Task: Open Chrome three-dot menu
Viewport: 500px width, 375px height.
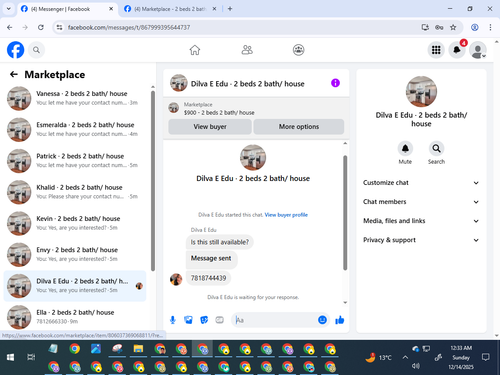Action: click(490, 27)
